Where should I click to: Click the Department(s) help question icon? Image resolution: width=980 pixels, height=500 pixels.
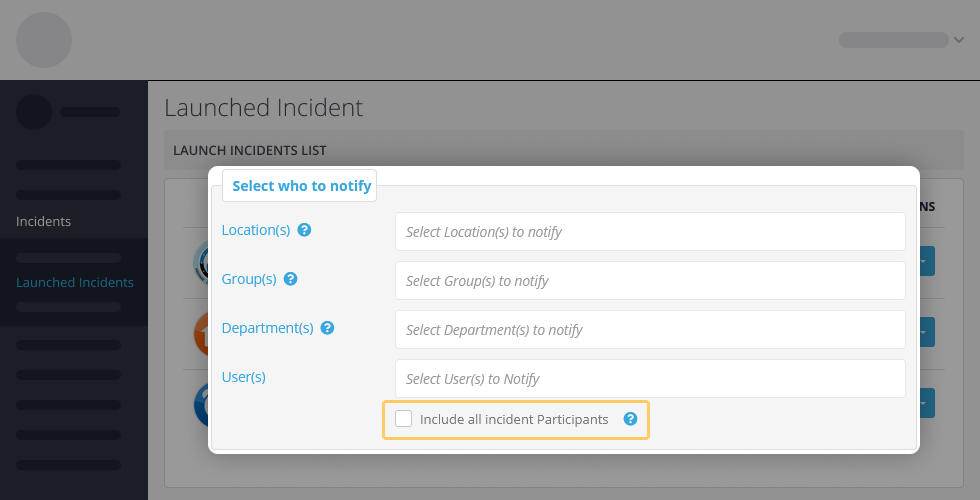point(328,328)
